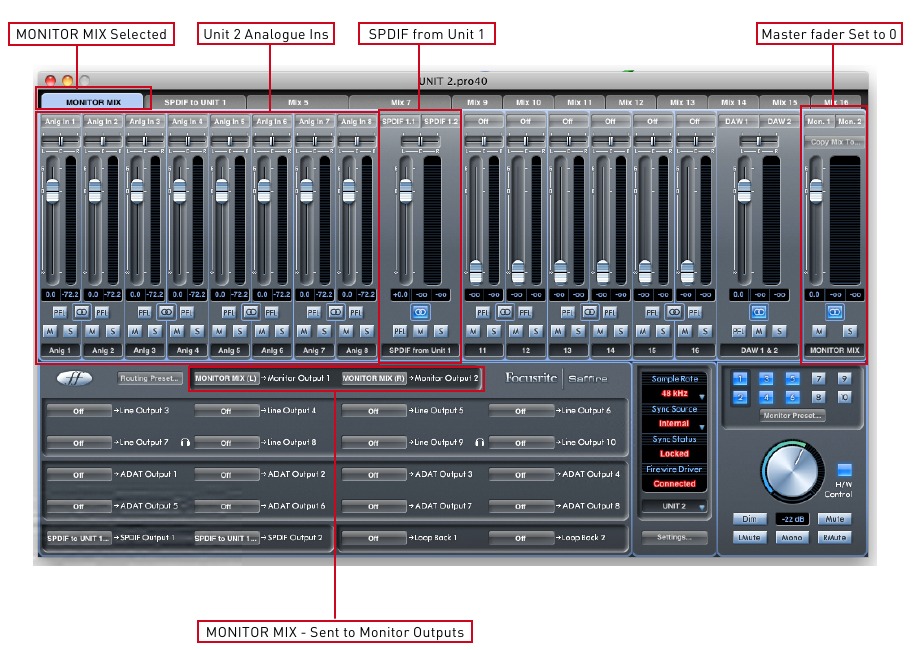Click the stereo link icon on the SPDIF channel
The width and height of the screenshot is (922, 650).
pyautogui.click(x=419, y=311)
